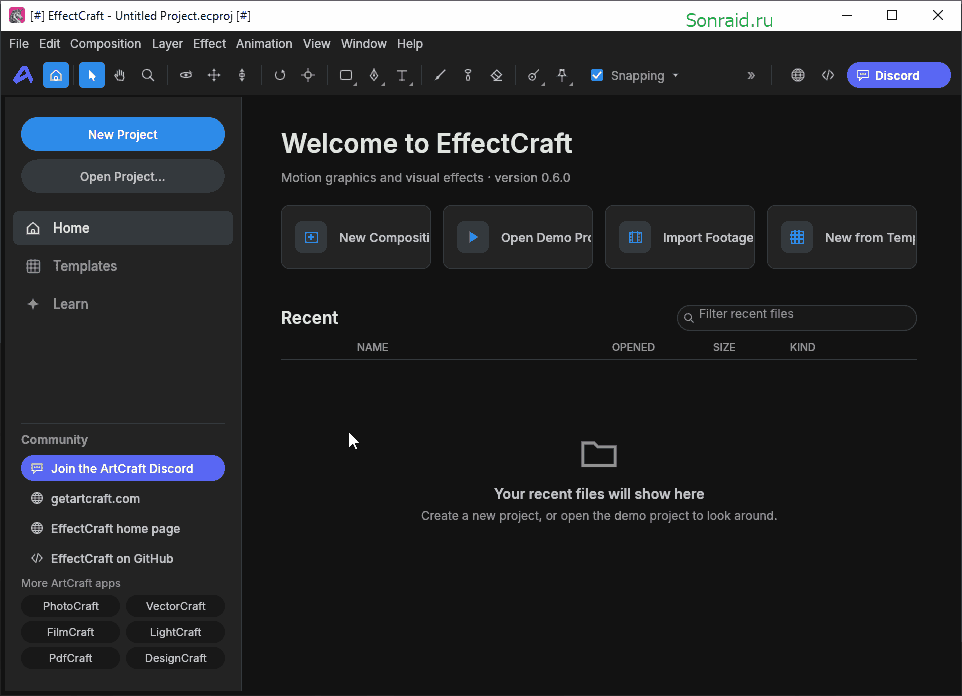Click the Home icon in the toolbar
Screen dimensions: 962x696
coord(56,75)
